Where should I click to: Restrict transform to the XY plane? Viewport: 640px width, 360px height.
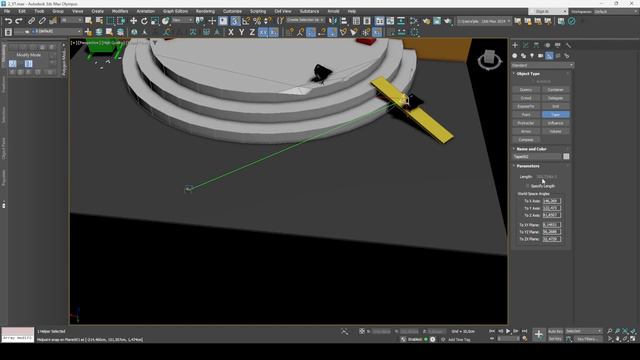(x=263, y=32)
